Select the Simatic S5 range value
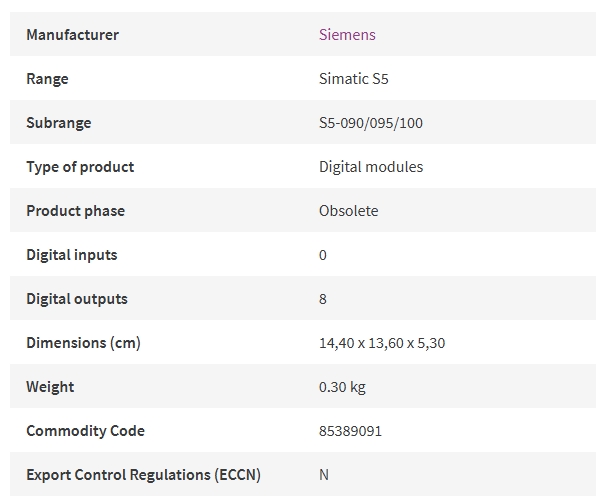This screenshot has width=606, height=504. coord(354,79)
